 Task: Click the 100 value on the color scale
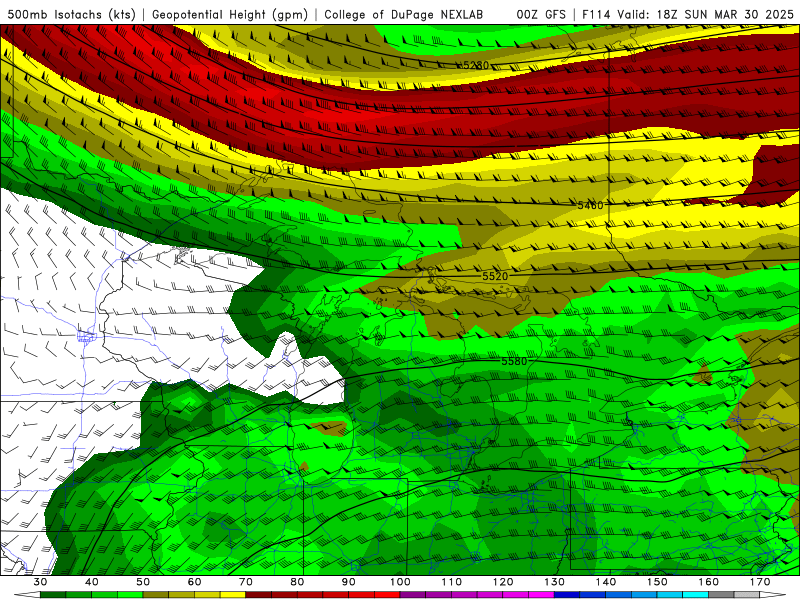coord(400,582)
